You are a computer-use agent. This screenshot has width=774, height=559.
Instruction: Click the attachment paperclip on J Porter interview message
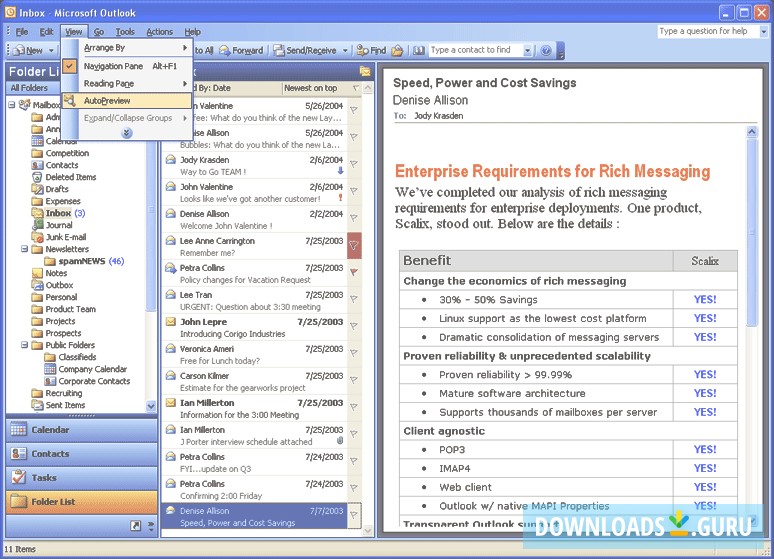pyautogui.click(x=340, y=440)
